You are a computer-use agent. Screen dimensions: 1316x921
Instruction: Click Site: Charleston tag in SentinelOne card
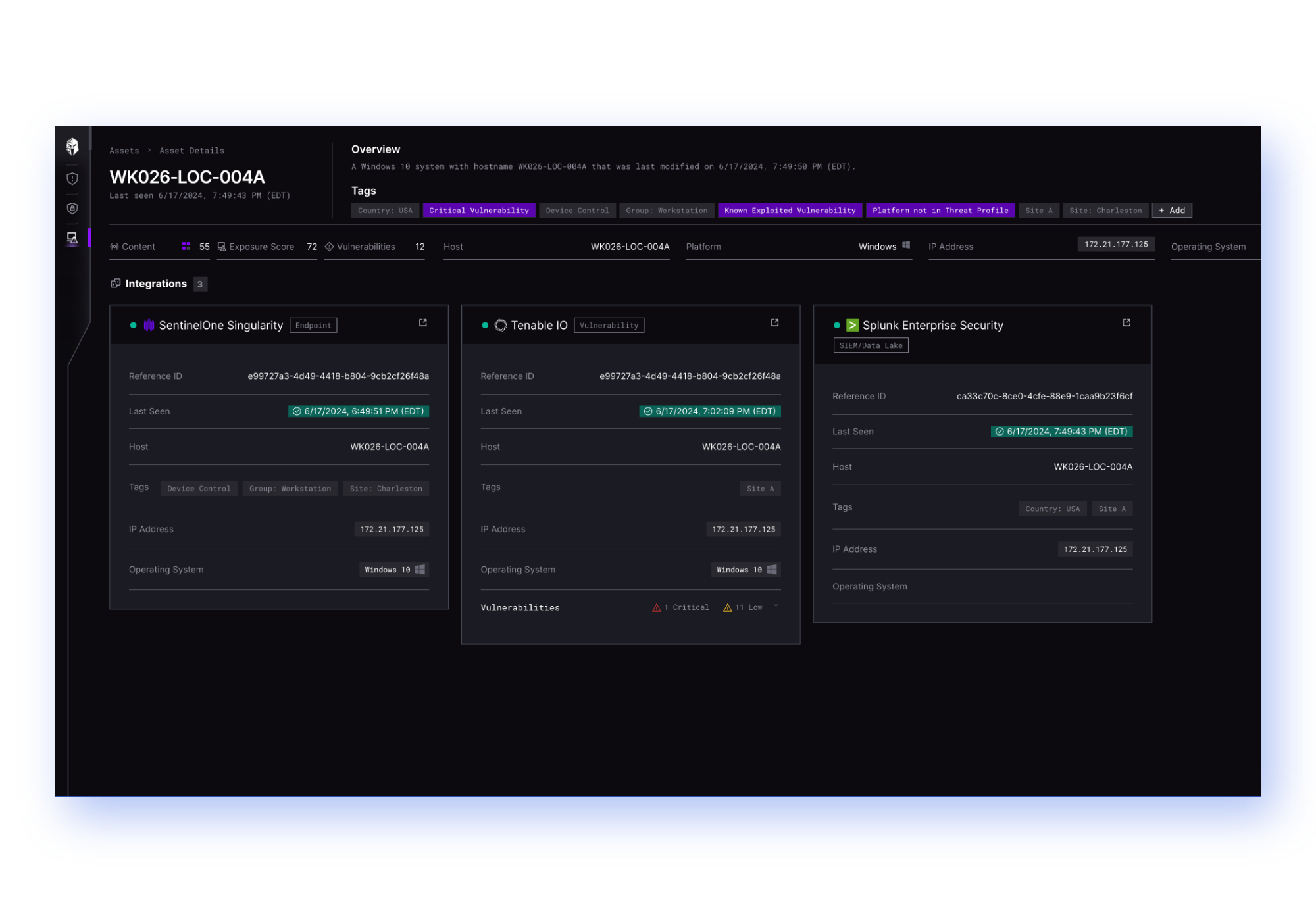tap(386, 489)
